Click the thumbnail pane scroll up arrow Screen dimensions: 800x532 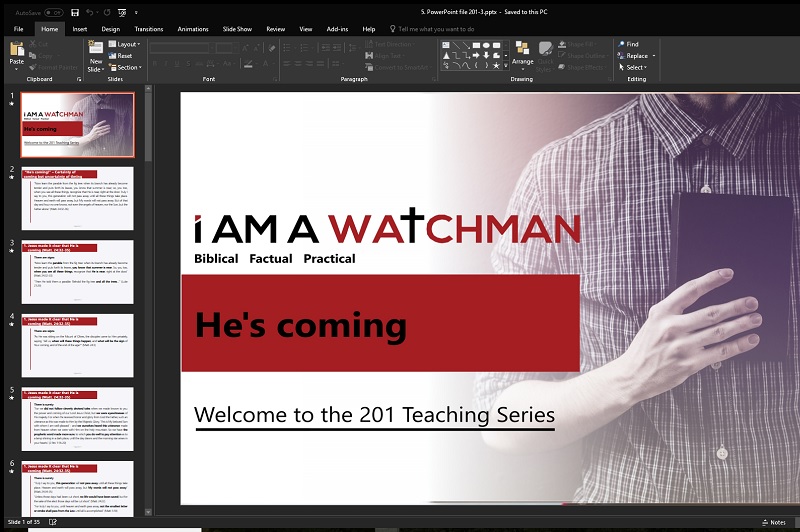148,89
